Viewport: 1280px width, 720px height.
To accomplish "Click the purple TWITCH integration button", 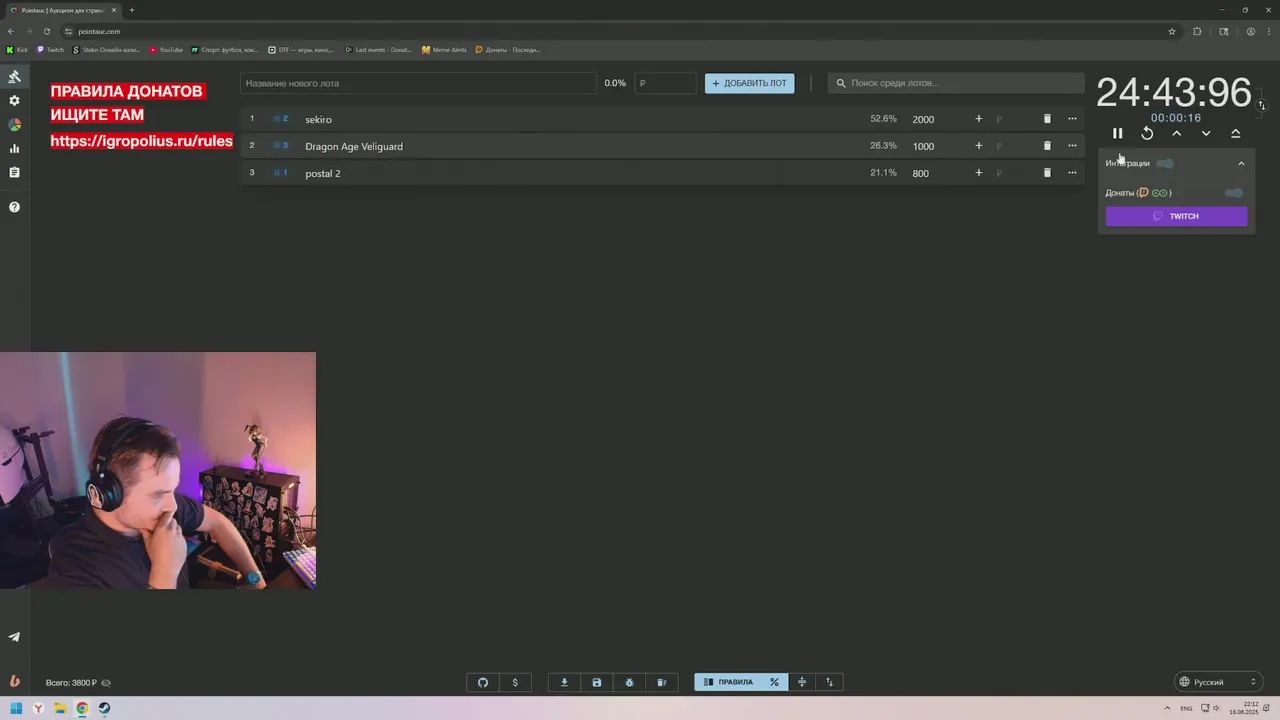I will pos(1176,216).
